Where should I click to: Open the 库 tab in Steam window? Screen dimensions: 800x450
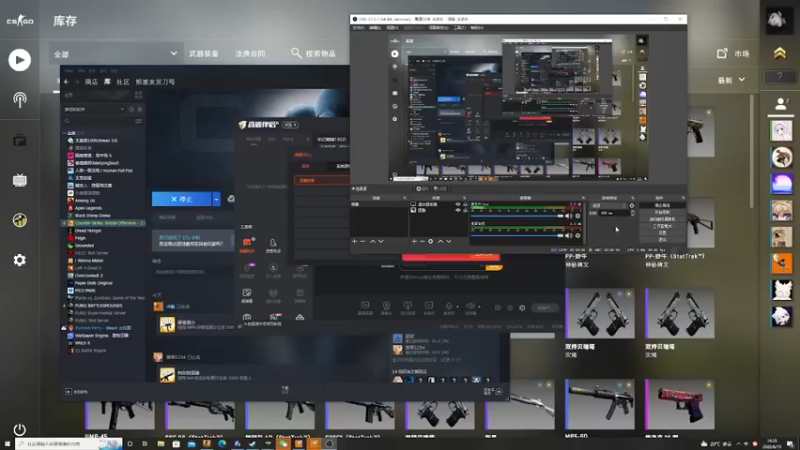coord(107,82)
